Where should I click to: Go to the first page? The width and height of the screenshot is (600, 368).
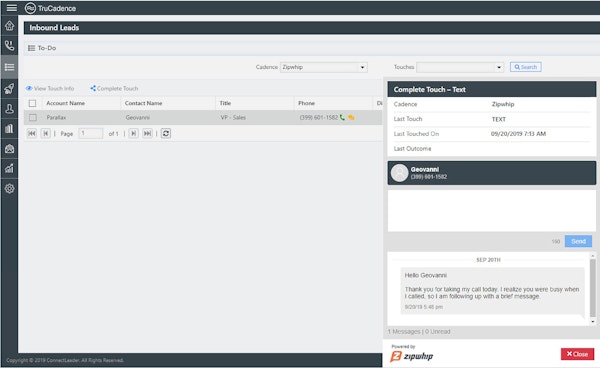pyautogui.click(x=32, y=133)
